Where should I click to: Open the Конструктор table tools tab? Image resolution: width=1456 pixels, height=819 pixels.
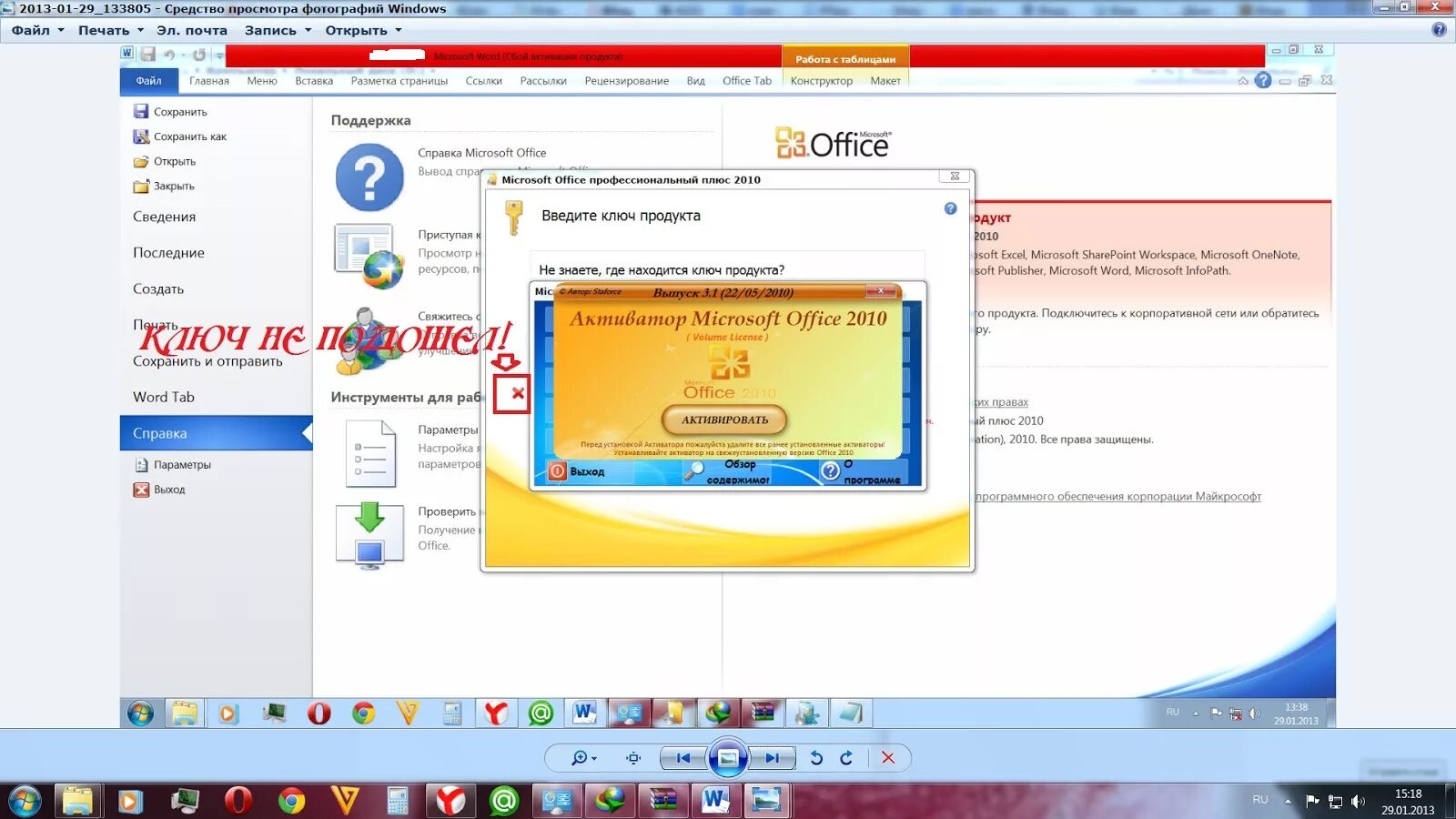[x=822, y=81]
